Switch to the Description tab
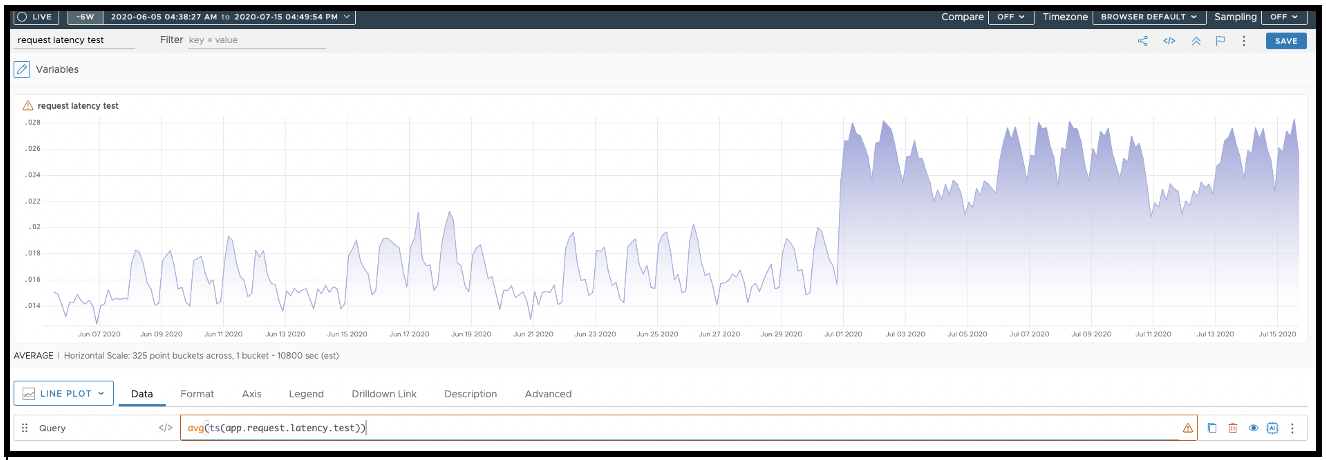Image resolution: width=1326 pixels, height=460 pixels. pos(470,394)
